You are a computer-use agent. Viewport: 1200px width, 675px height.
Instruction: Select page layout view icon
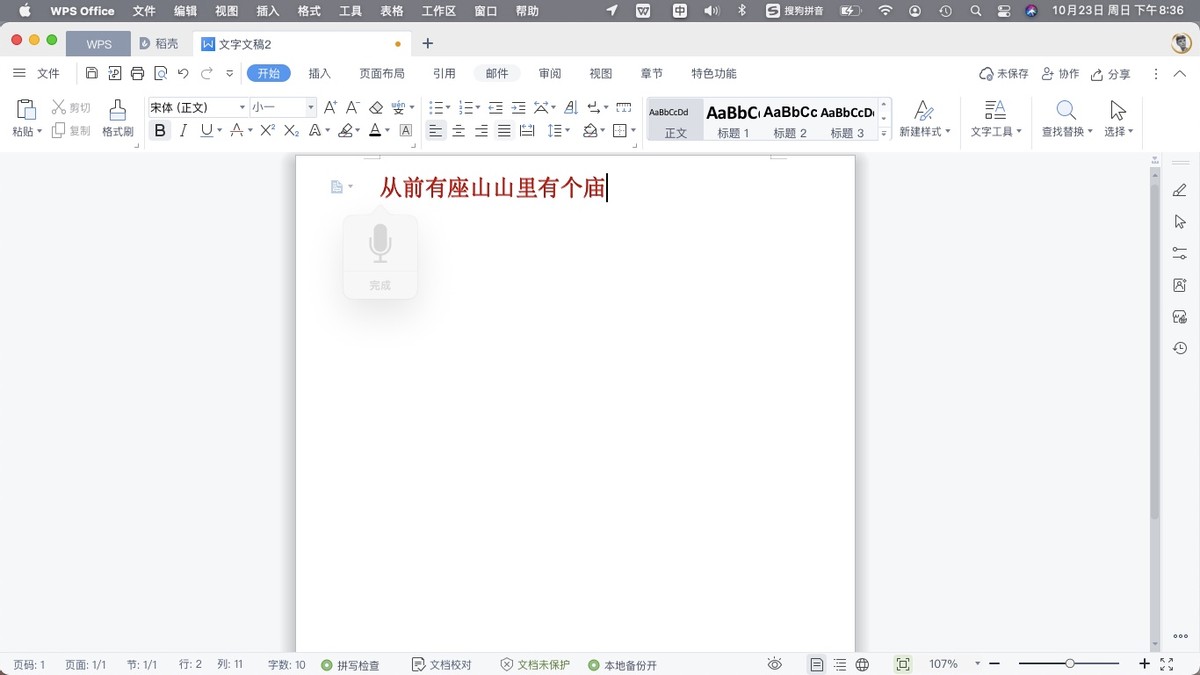coord(817,664)
